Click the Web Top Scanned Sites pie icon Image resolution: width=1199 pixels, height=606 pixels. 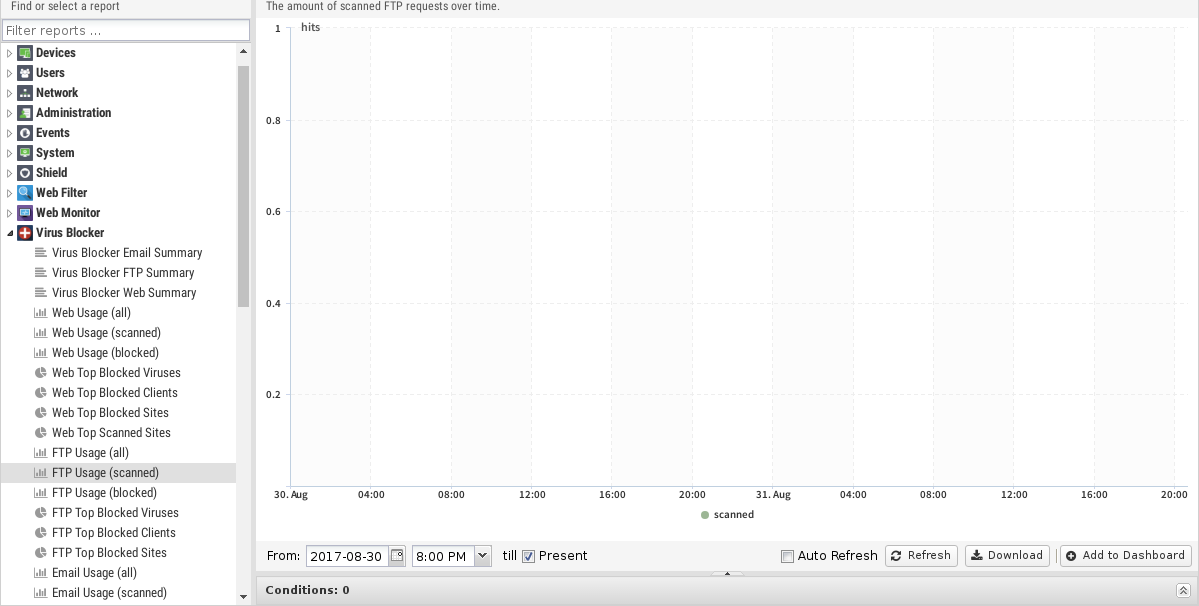pyautogui.click(x=41, y=433)
